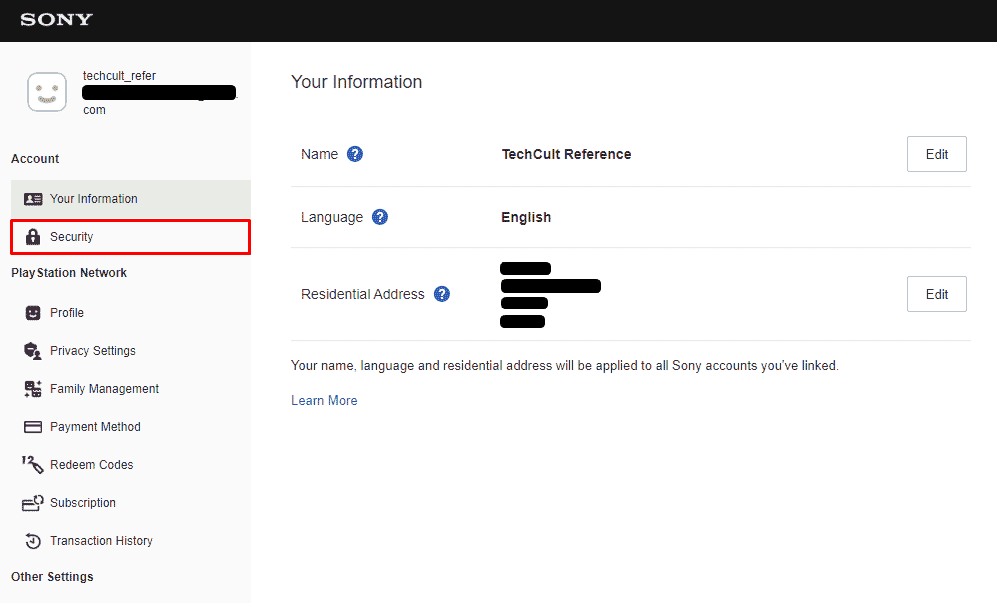Click the Account section heading
This screenshot has width=997, height=603.
(x=35, y=159)
